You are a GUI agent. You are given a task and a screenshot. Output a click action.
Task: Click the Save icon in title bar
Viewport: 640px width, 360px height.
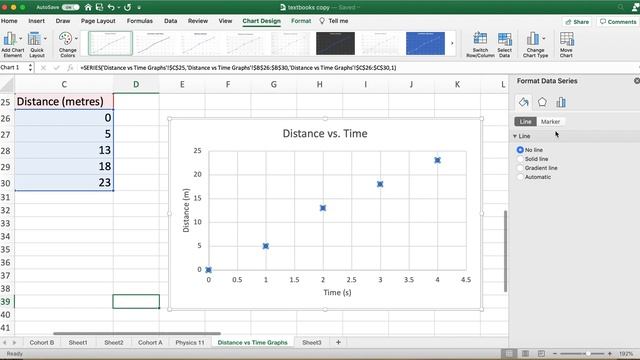pyautogui.click(x=99, y=7)
